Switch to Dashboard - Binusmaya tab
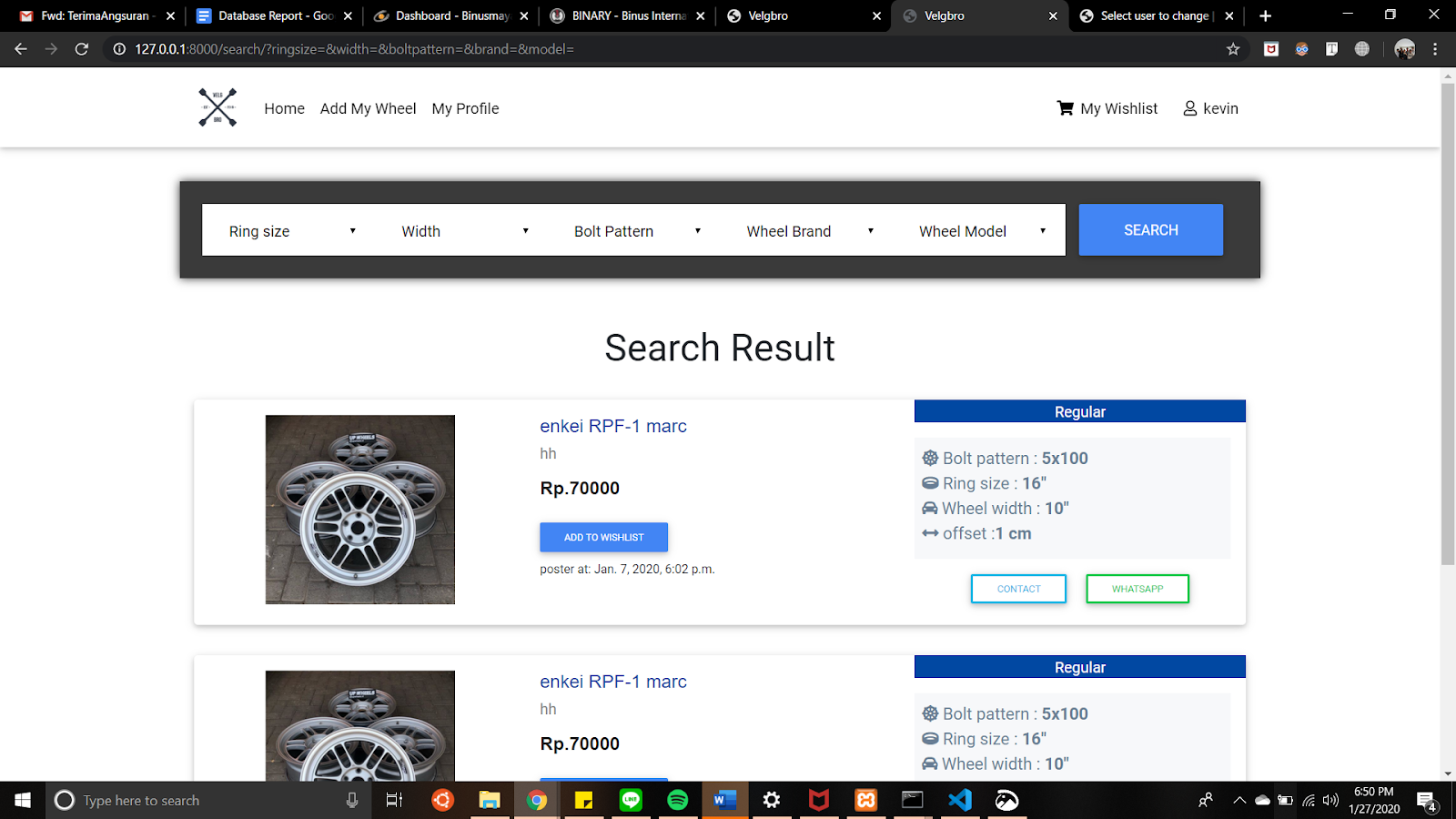The image size is (1456, 819). click(x=451, y=15)
